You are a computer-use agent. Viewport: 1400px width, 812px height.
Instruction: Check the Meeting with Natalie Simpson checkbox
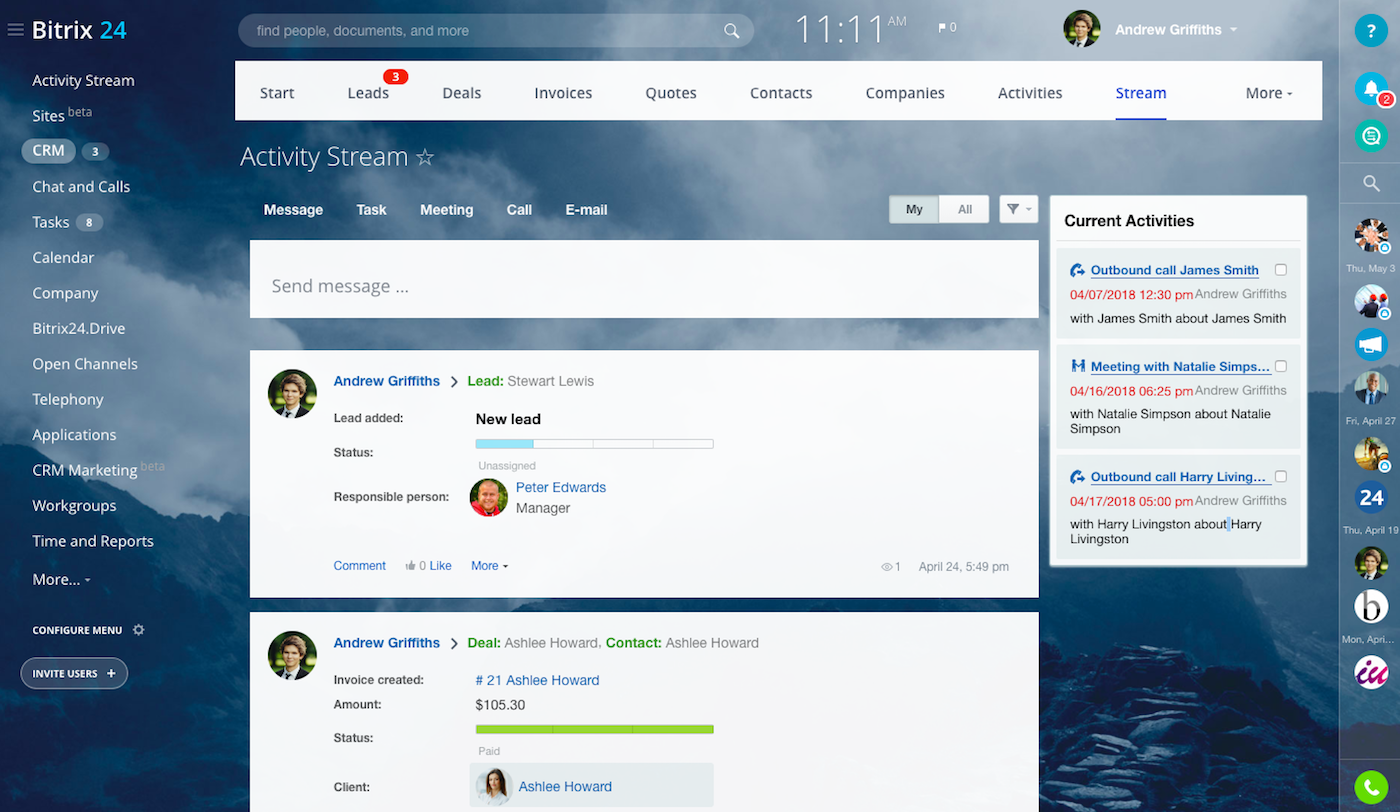[1281, 366]
